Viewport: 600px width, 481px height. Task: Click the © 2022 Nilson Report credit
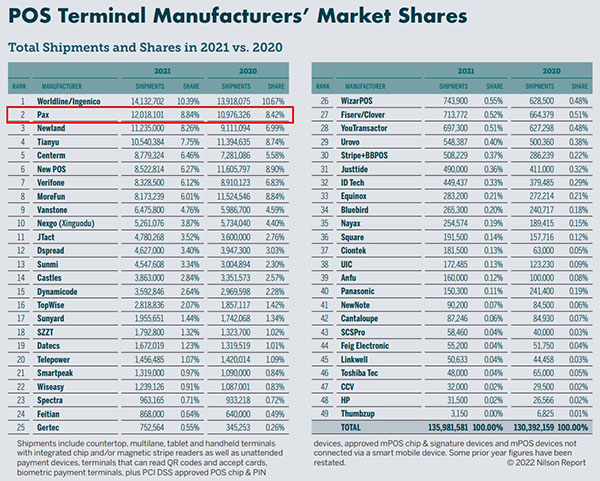coord(546,463)
